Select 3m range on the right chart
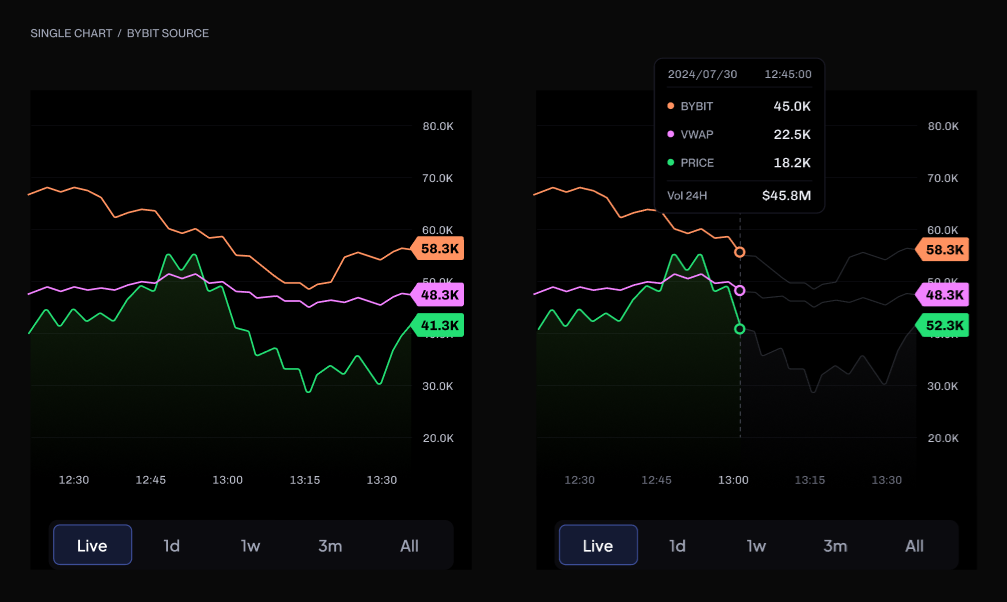1007x602 pixels. coord(835,546)
